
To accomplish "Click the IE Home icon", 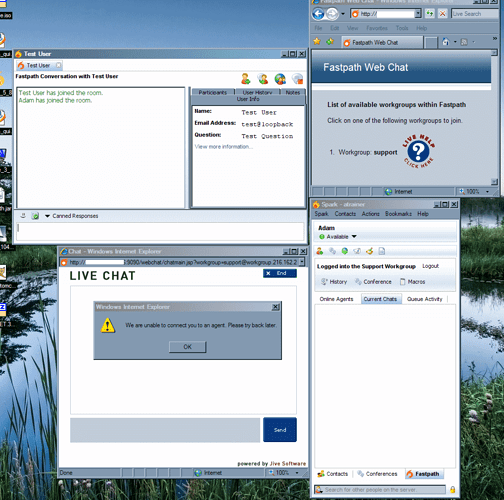I will (x=446, y=42).
